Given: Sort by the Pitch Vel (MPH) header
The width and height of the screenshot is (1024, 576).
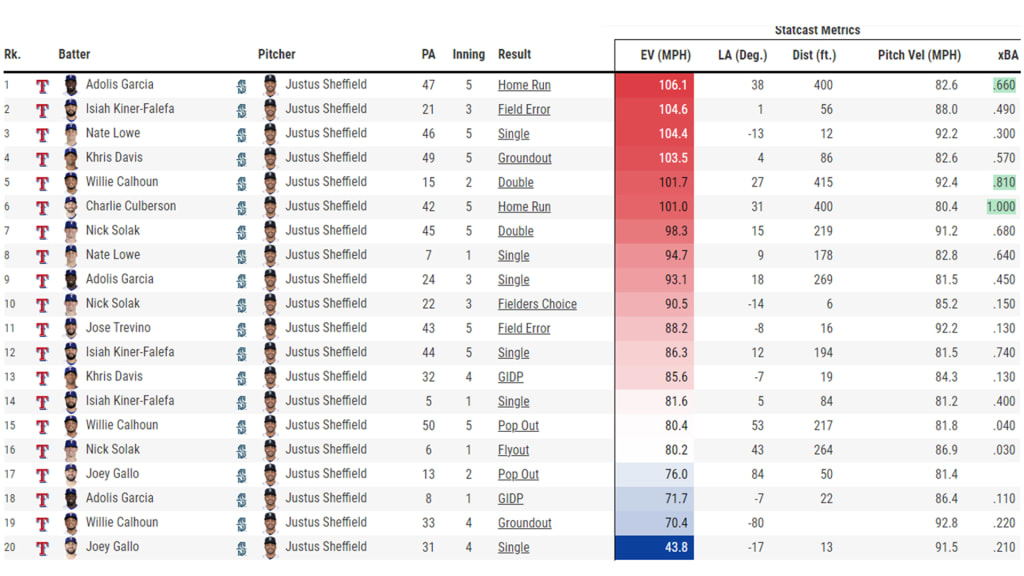Looking at the screenshot, I should point(919,55).
